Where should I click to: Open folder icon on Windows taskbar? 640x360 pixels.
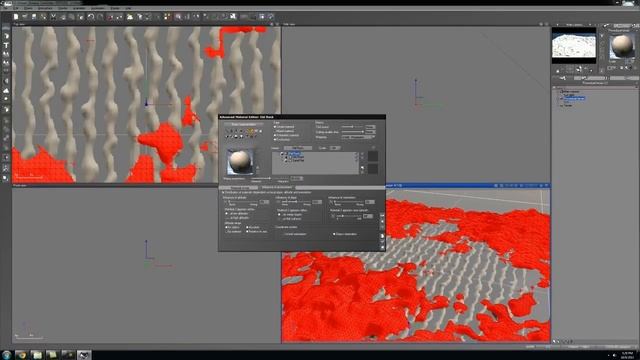[x=37, y=355]
